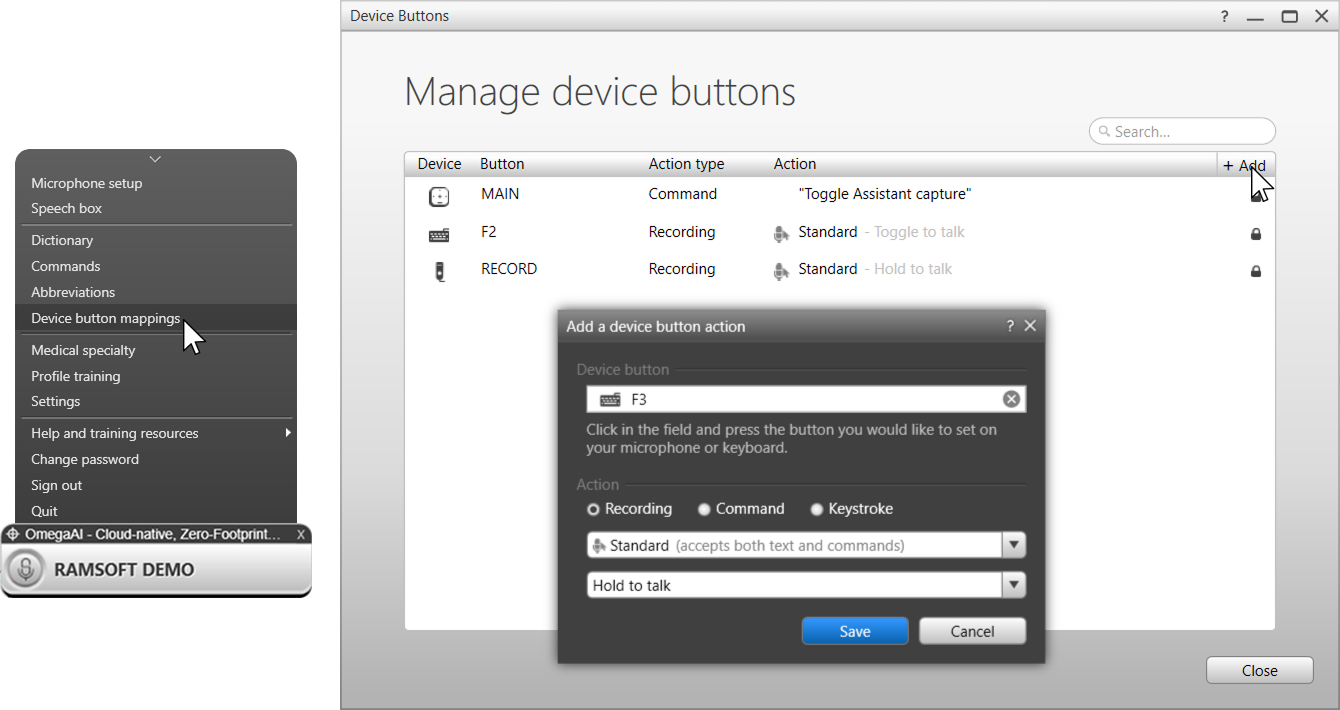Sort by the Action column header
The image size is (1340, 710).
pos(795,164)
